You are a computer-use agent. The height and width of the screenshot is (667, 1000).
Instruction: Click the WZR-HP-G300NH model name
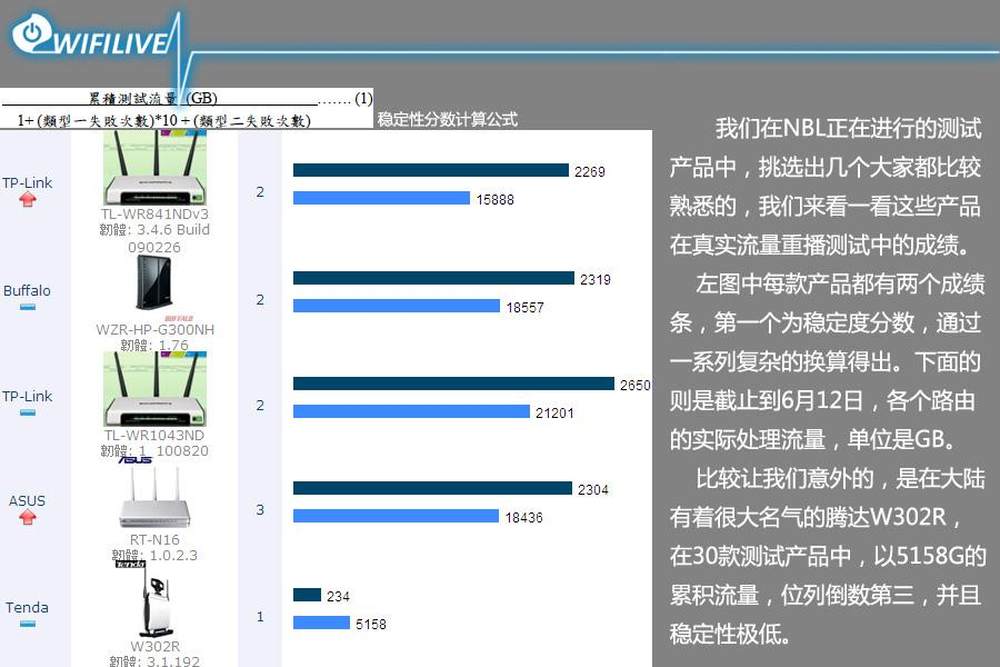tap(155, 330)
